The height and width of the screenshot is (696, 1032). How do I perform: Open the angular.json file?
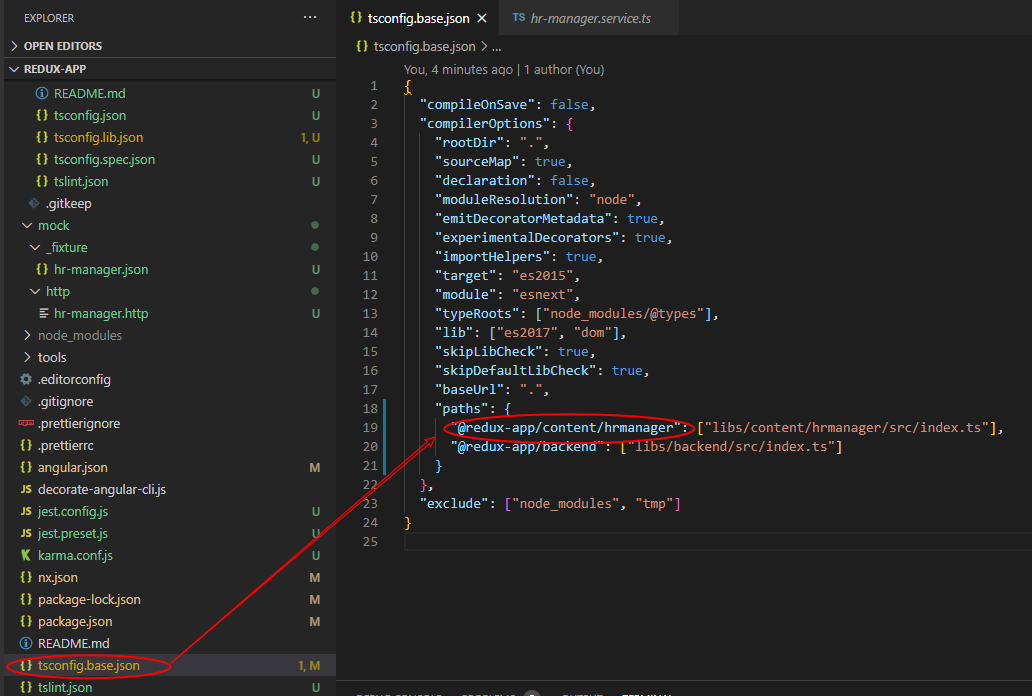pyautogui.click(x=72, y=467)
